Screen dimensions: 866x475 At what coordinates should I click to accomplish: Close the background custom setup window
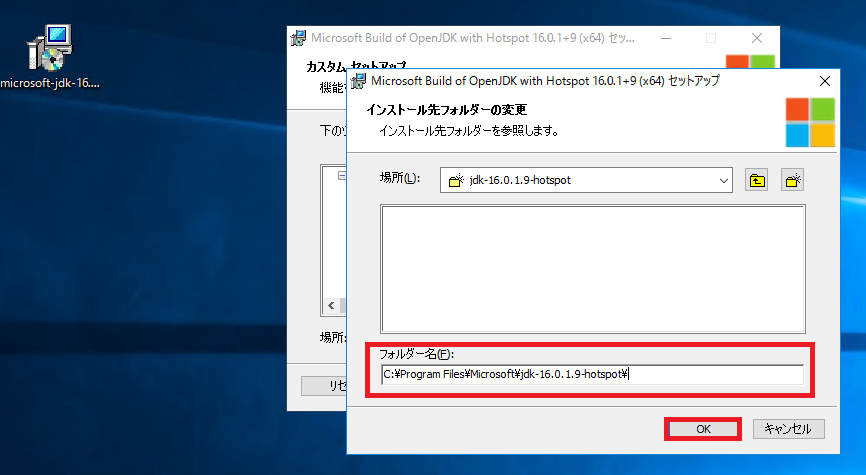757,38
